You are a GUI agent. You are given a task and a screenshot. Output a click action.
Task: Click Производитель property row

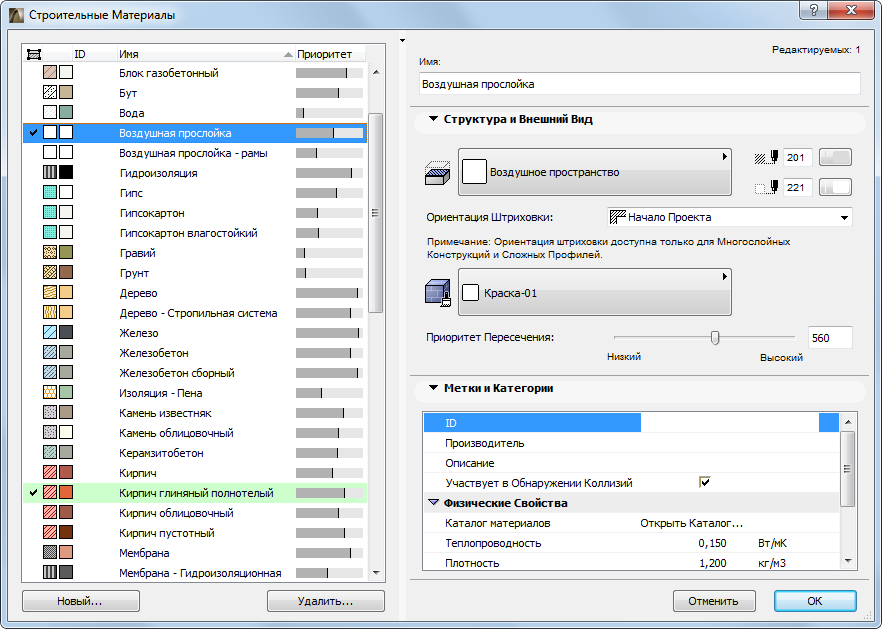[x=631, y=443]
